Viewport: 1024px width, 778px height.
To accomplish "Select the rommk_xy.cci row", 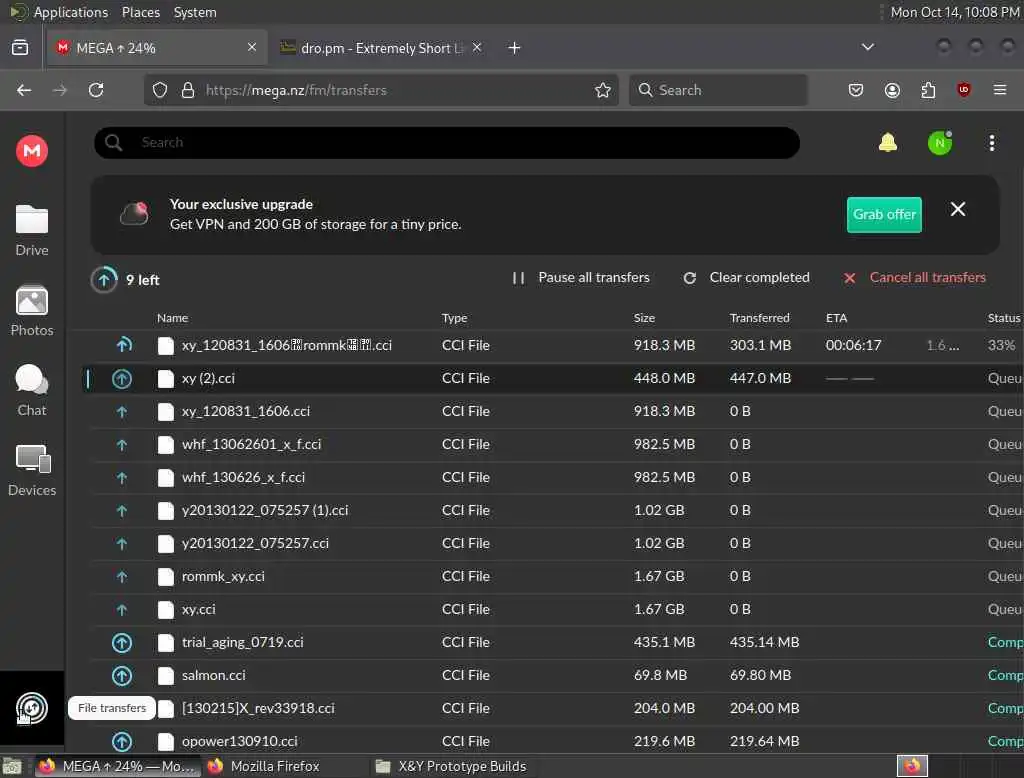I will (x=555, y=577).
